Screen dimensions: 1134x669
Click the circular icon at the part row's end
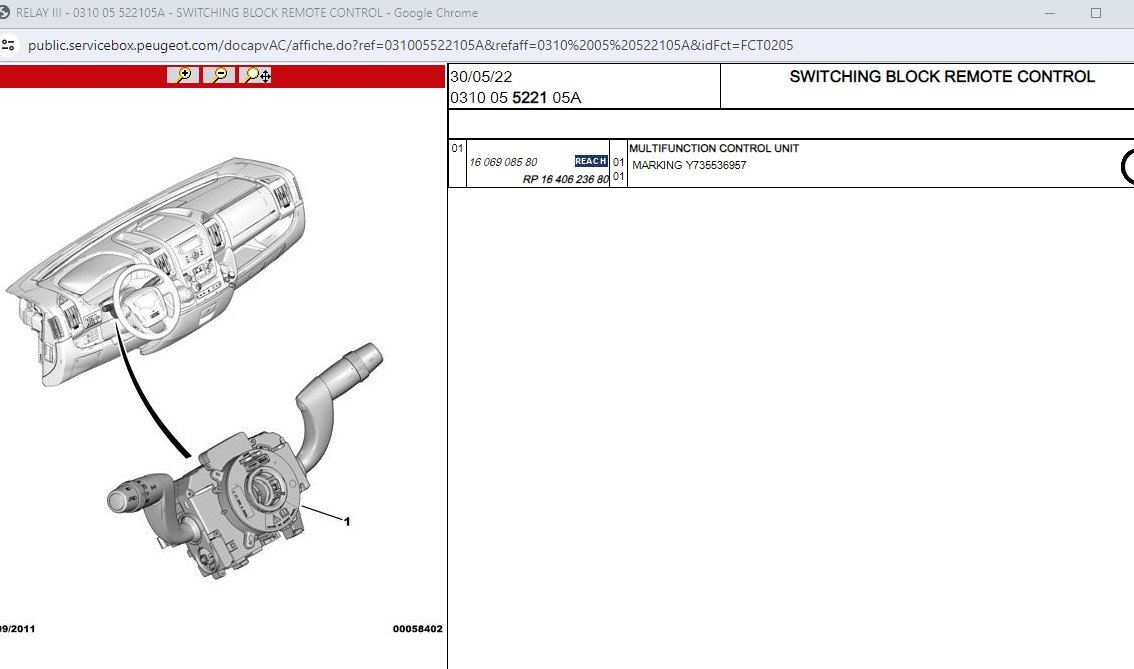[x=1127, y=166]
